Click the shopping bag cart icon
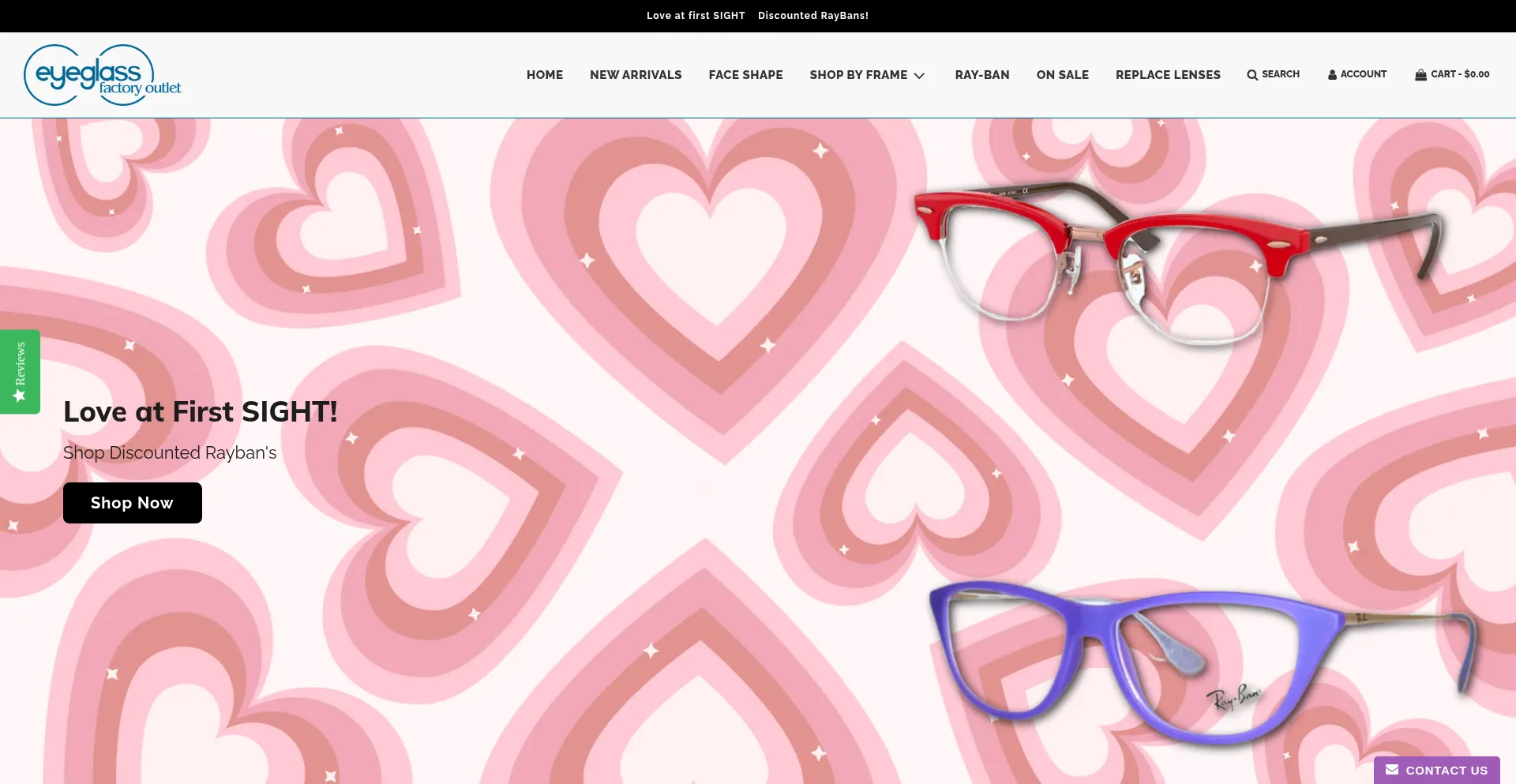The width and height of the screenshot is (1516, 784). (x=1420, y=75)
